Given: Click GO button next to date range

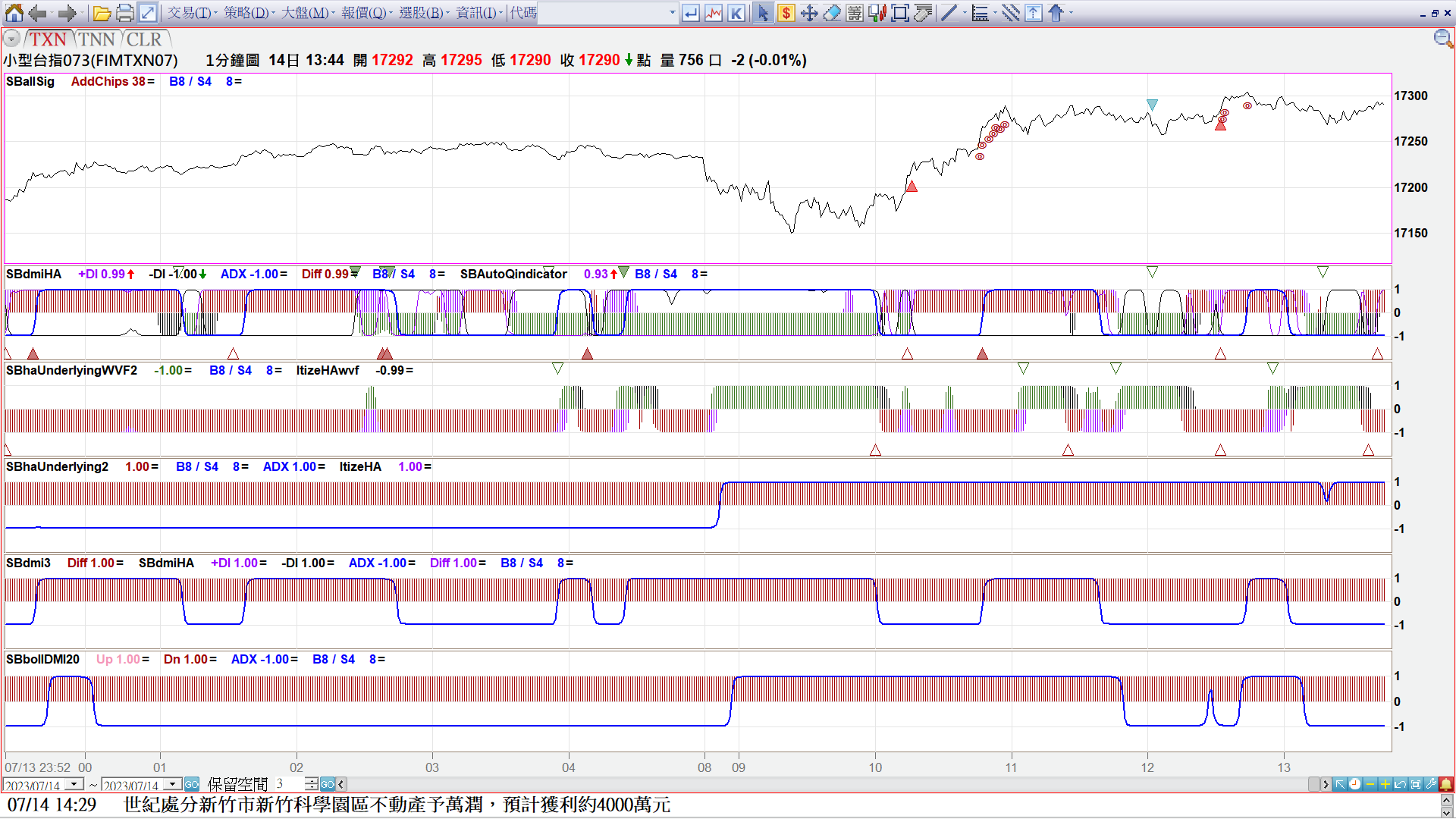Looking at the screenshot, I should (192, 784).
